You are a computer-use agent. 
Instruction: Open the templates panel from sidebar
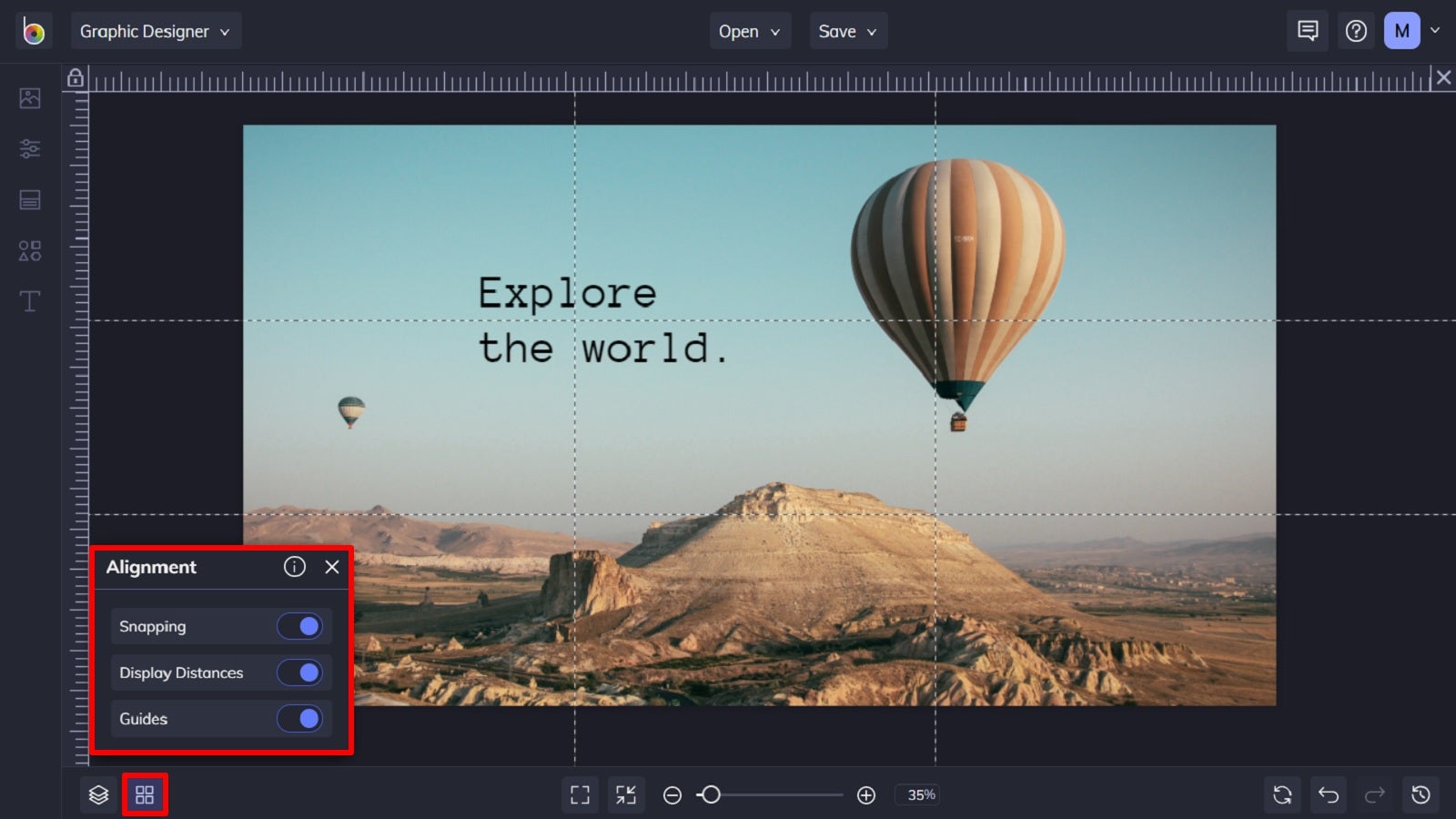click(x=30, y=199)
